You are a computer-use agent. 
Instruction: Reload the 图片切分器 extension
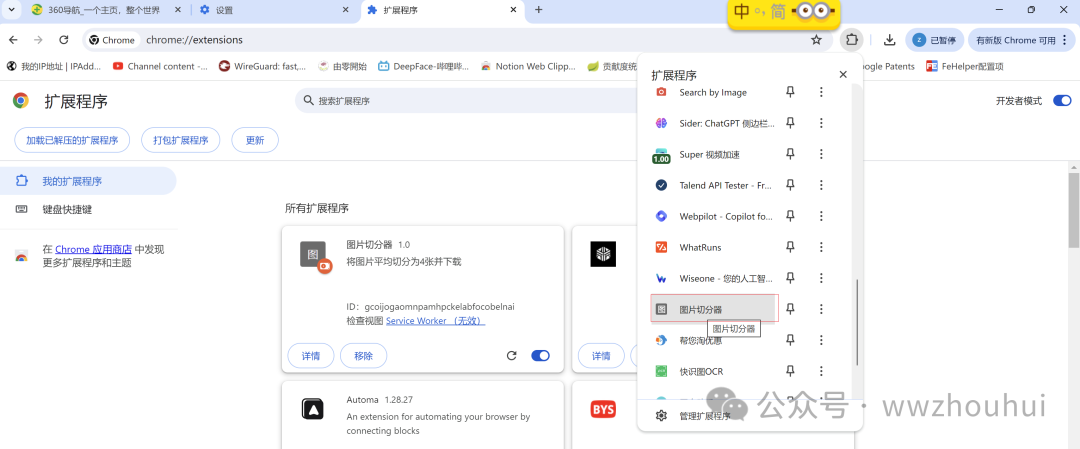(511, 355)
